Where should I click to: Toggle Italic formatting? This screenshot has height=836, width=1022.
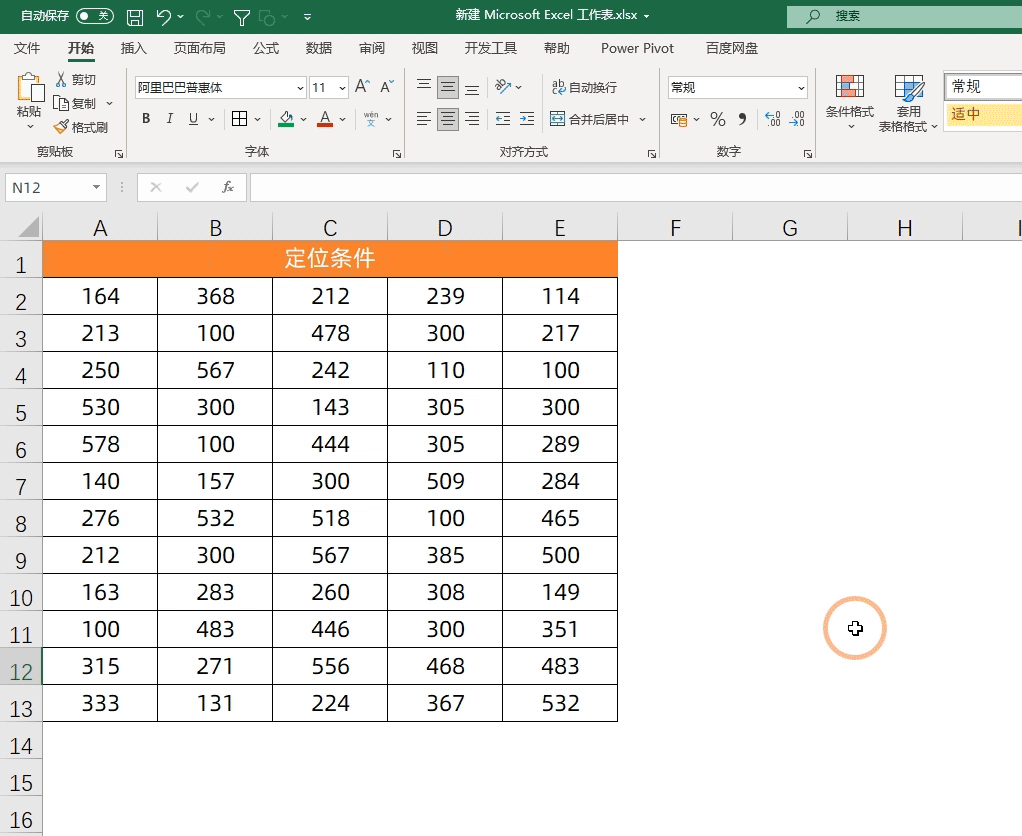tap(169, 119)
